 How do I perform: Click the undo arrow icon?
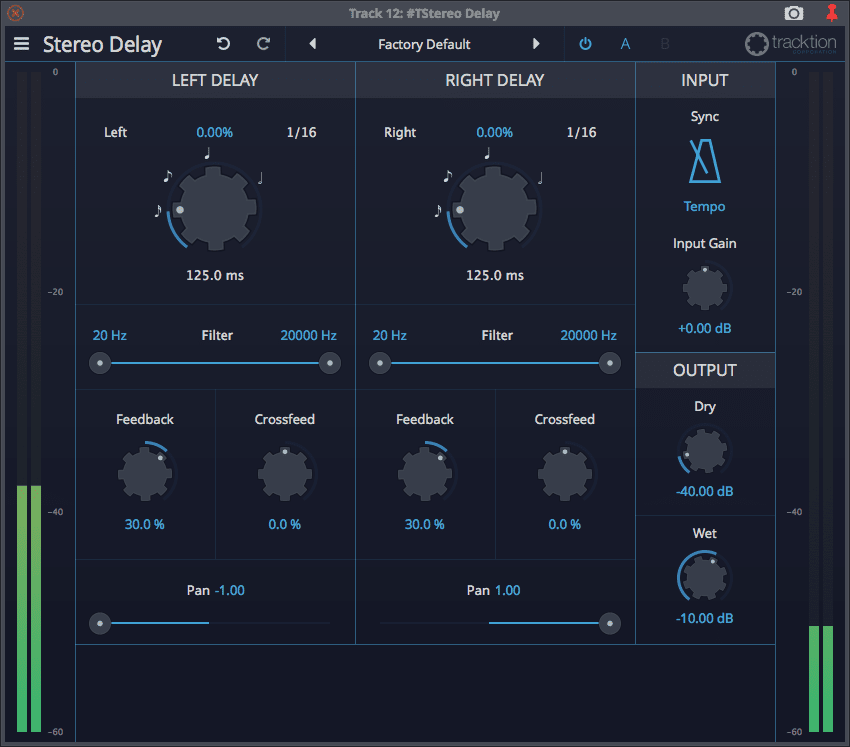point(223,44)
